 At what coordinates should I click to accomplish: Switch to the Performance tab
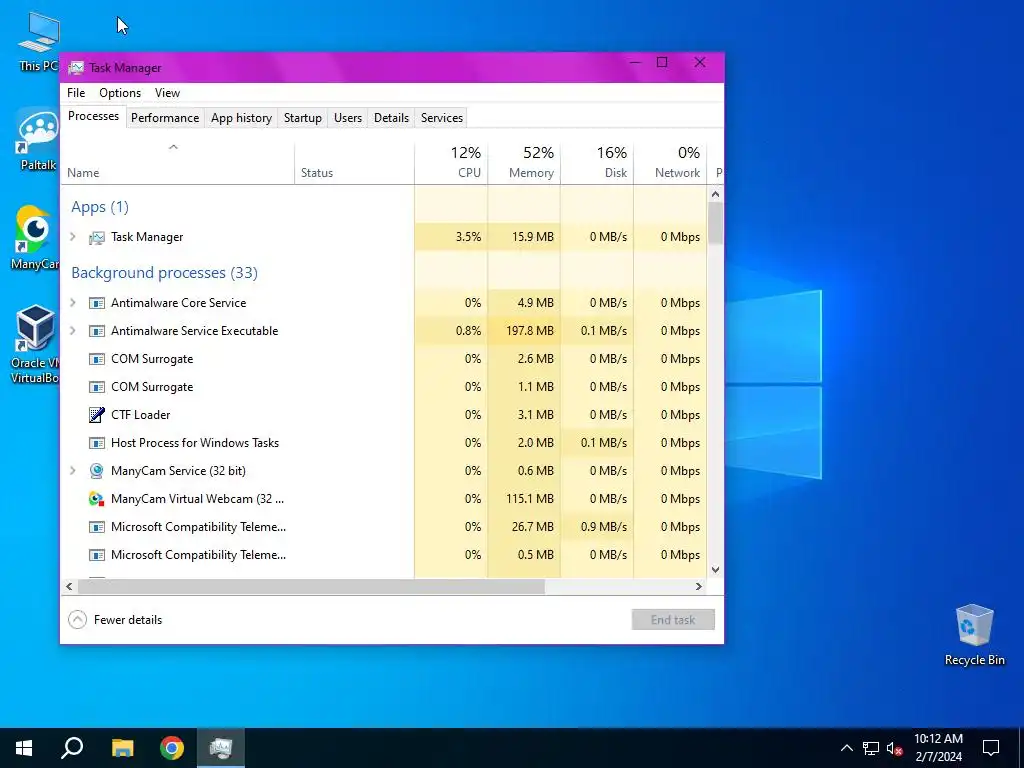click(165, 118)
